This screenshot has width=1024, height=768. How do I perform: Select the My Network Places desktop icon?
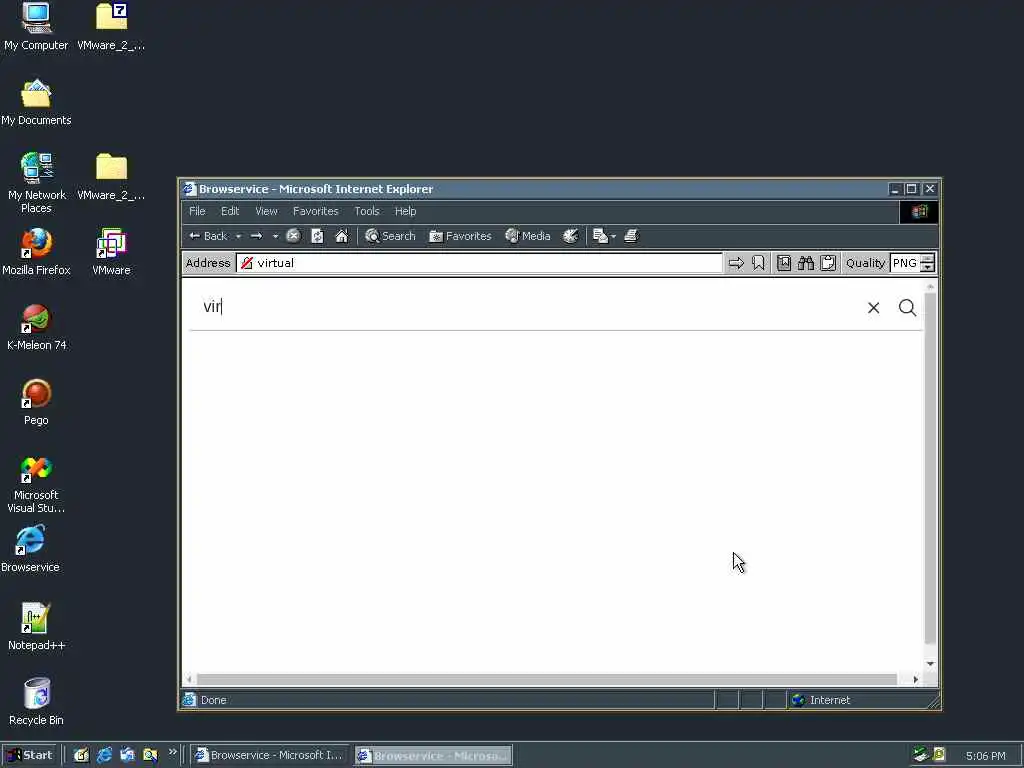[x=37, y=183]
